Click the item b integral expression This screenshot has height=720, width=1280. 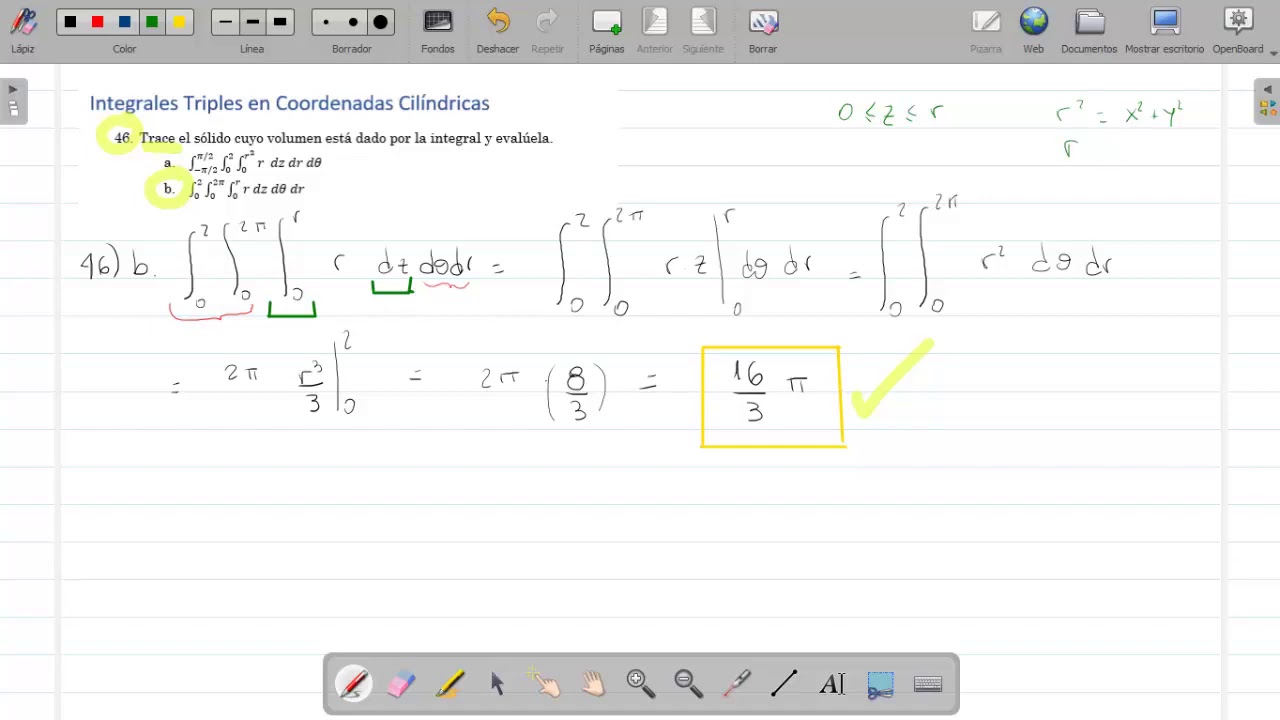246,188
